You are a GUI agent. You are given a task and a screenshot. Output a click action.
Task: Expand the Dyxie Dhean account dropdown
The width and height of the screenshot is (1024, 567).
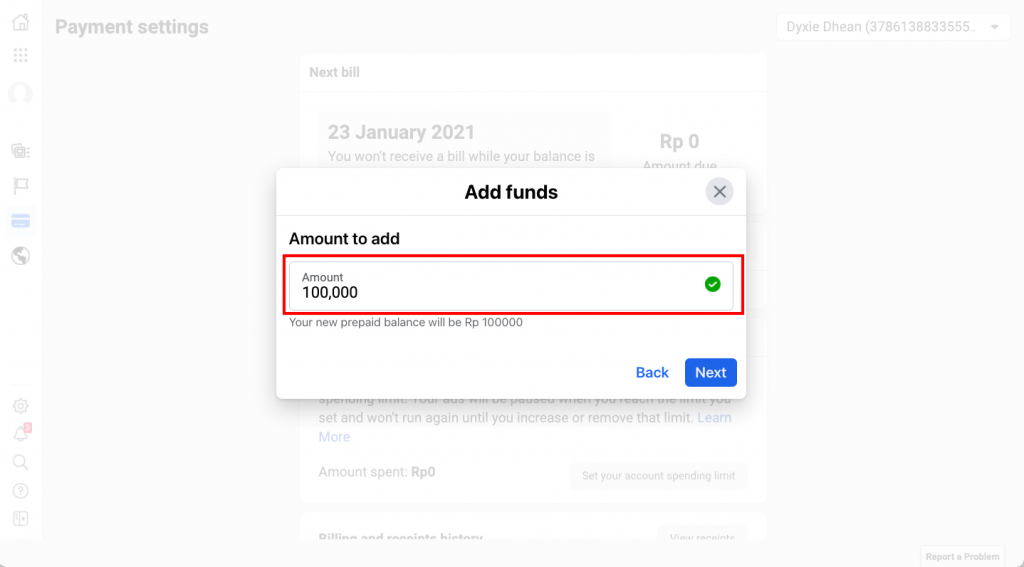(x=892, y=27)
